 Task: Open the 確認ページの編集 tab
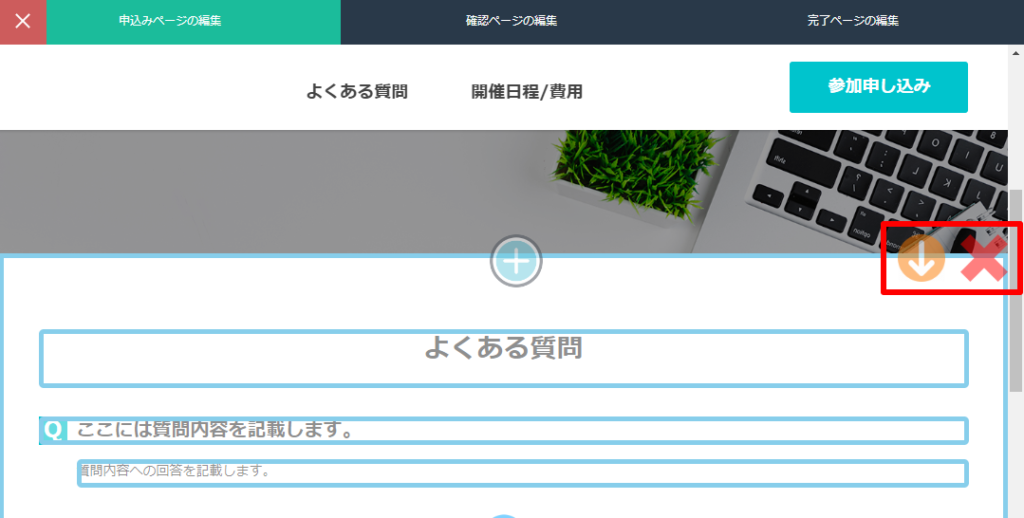click(511, 22)
